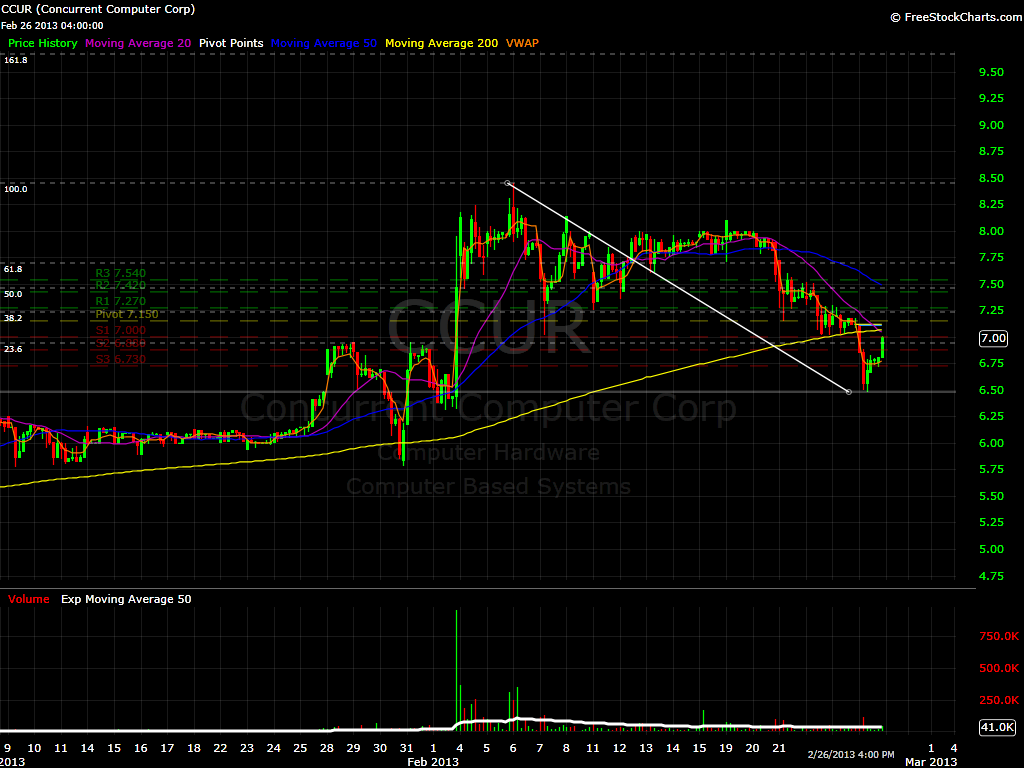Click the current price 7.00 tag
Image resolution: width=1024 pixels, height=768 pixels.
(993, 338)
